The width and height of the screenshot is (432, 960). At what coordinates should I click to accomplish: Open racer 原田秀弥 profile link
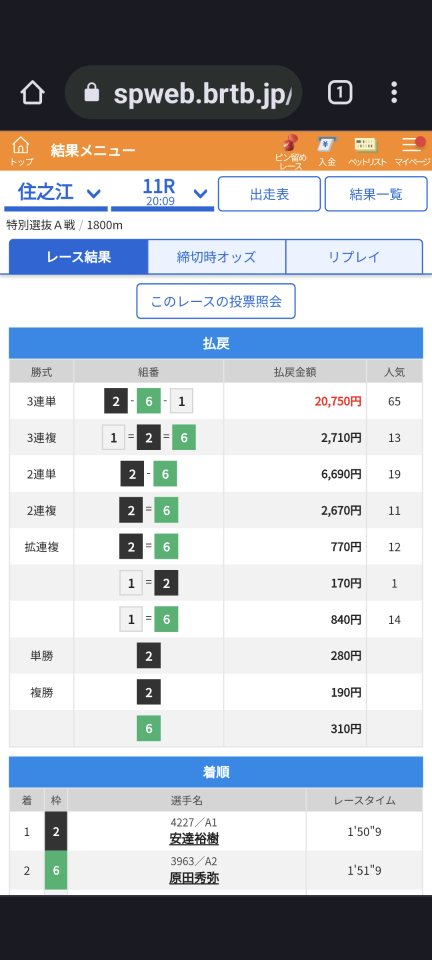194,878
